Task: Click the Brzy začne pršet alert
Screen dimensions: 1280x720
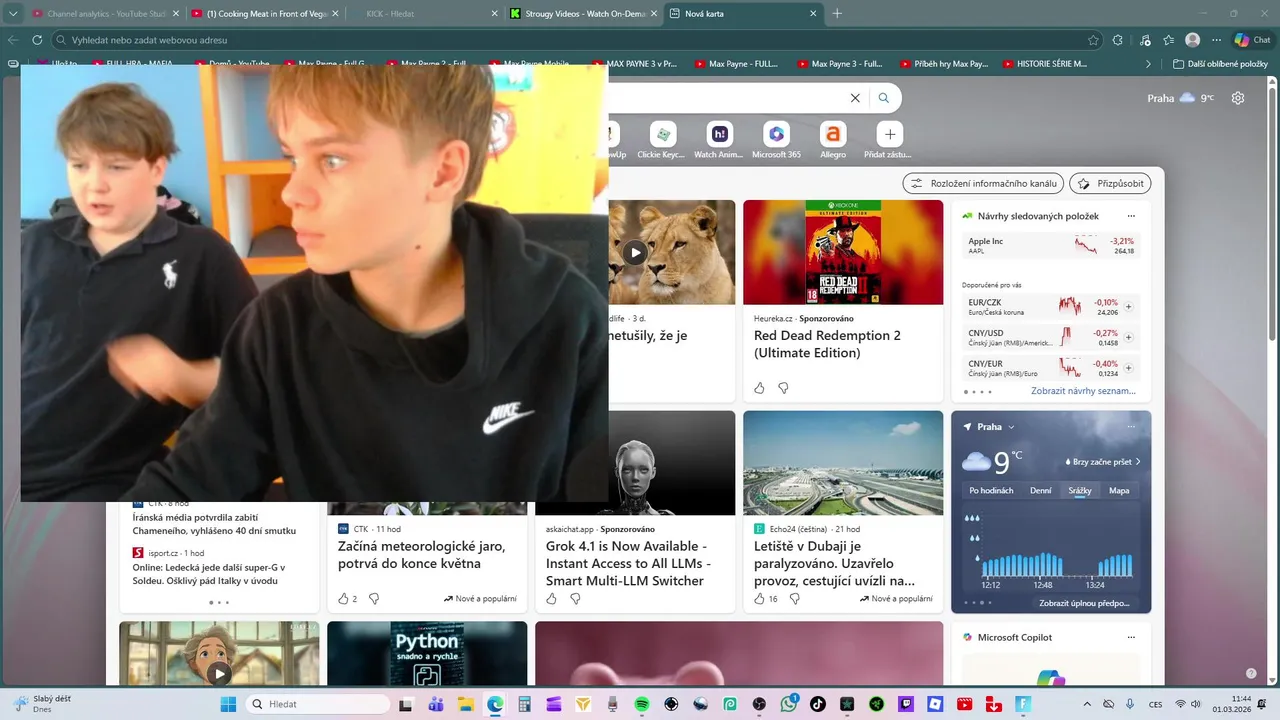Action: point(1103,462)
